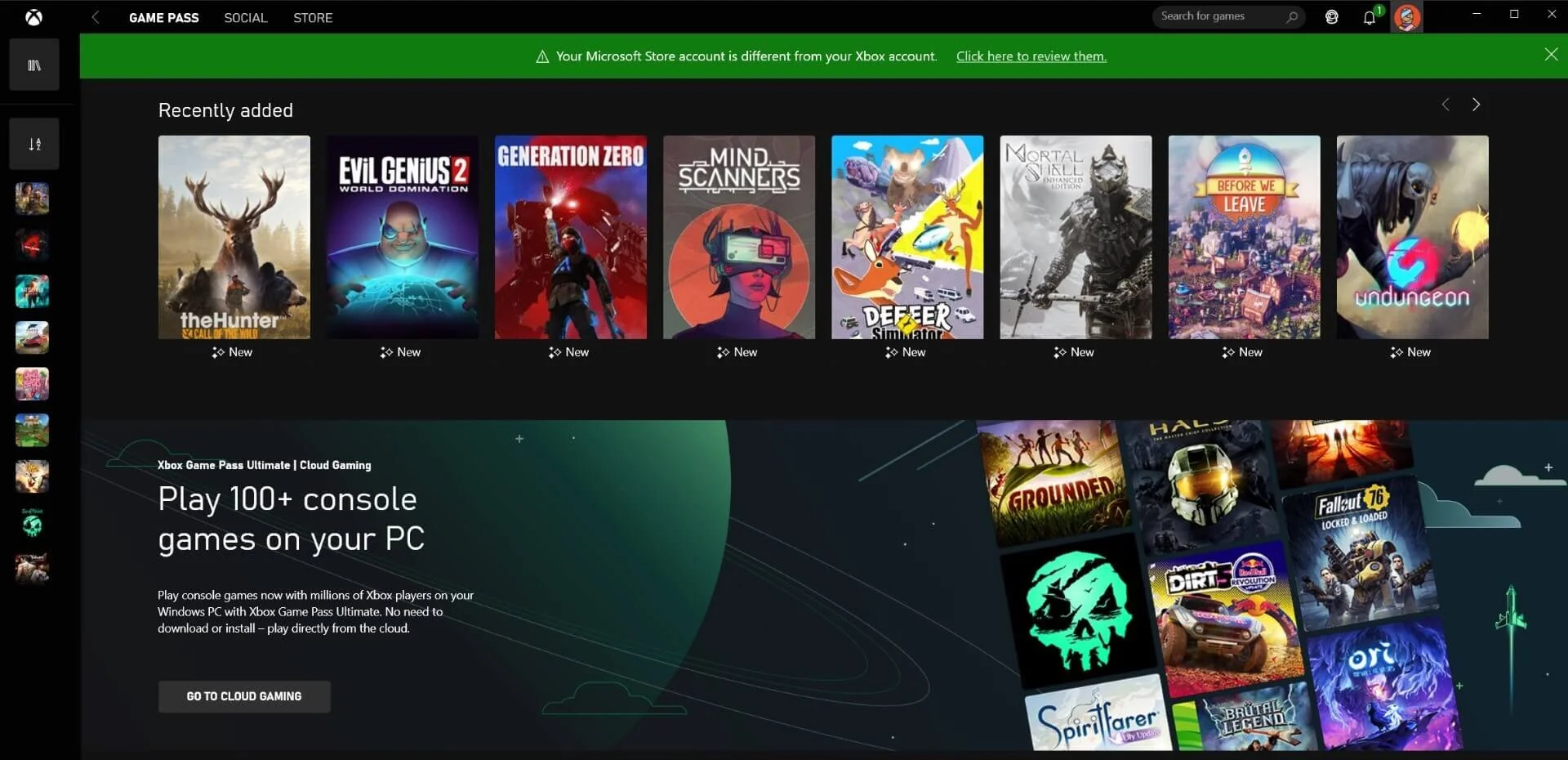This screenshot has width=1568, height=760.
Task: Open the Forza Horizon game from the sidebar
Action: coord(32,337)
